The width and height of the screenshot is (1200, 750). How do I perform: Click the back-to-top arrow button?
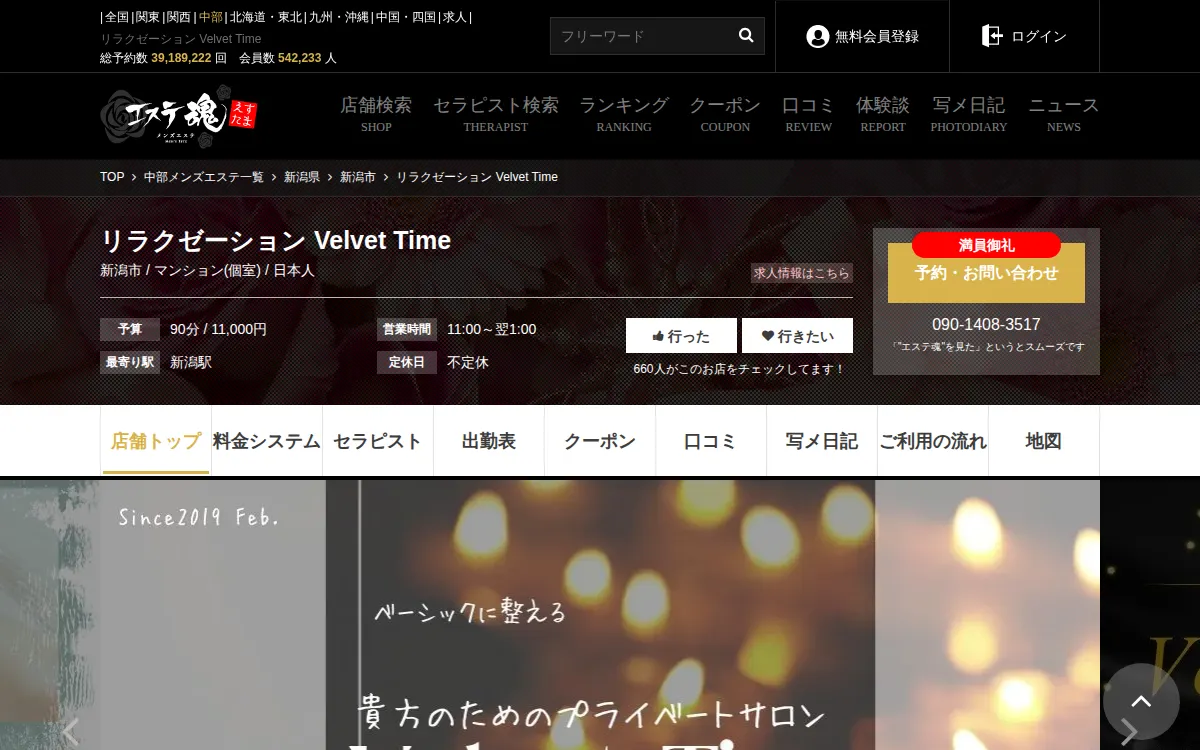(1141, 701)
